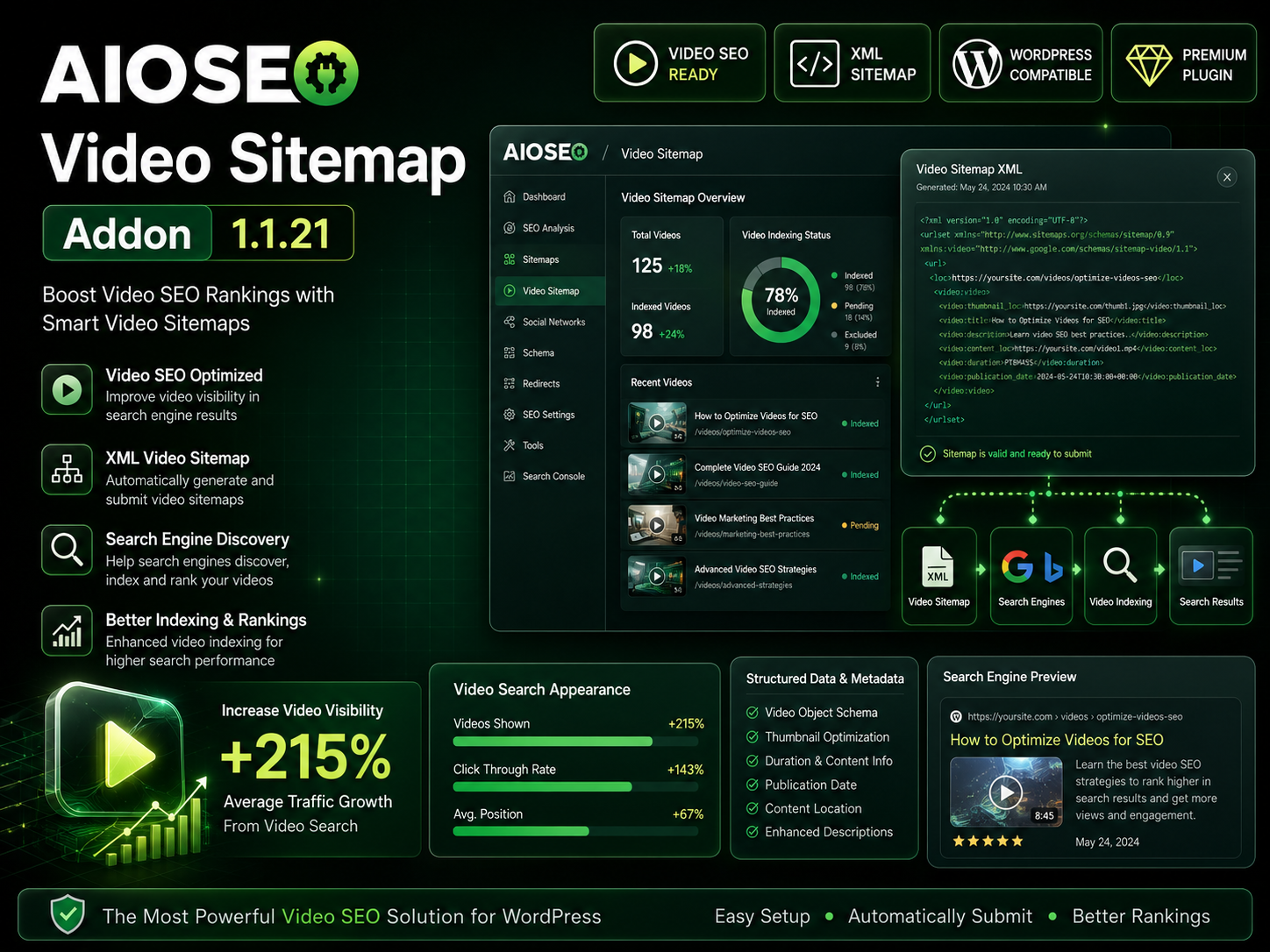This screenshot has width=1270, height=952.
Task: Click the Video Sitemap breadcrumb title
Action: tap(662, 154)
